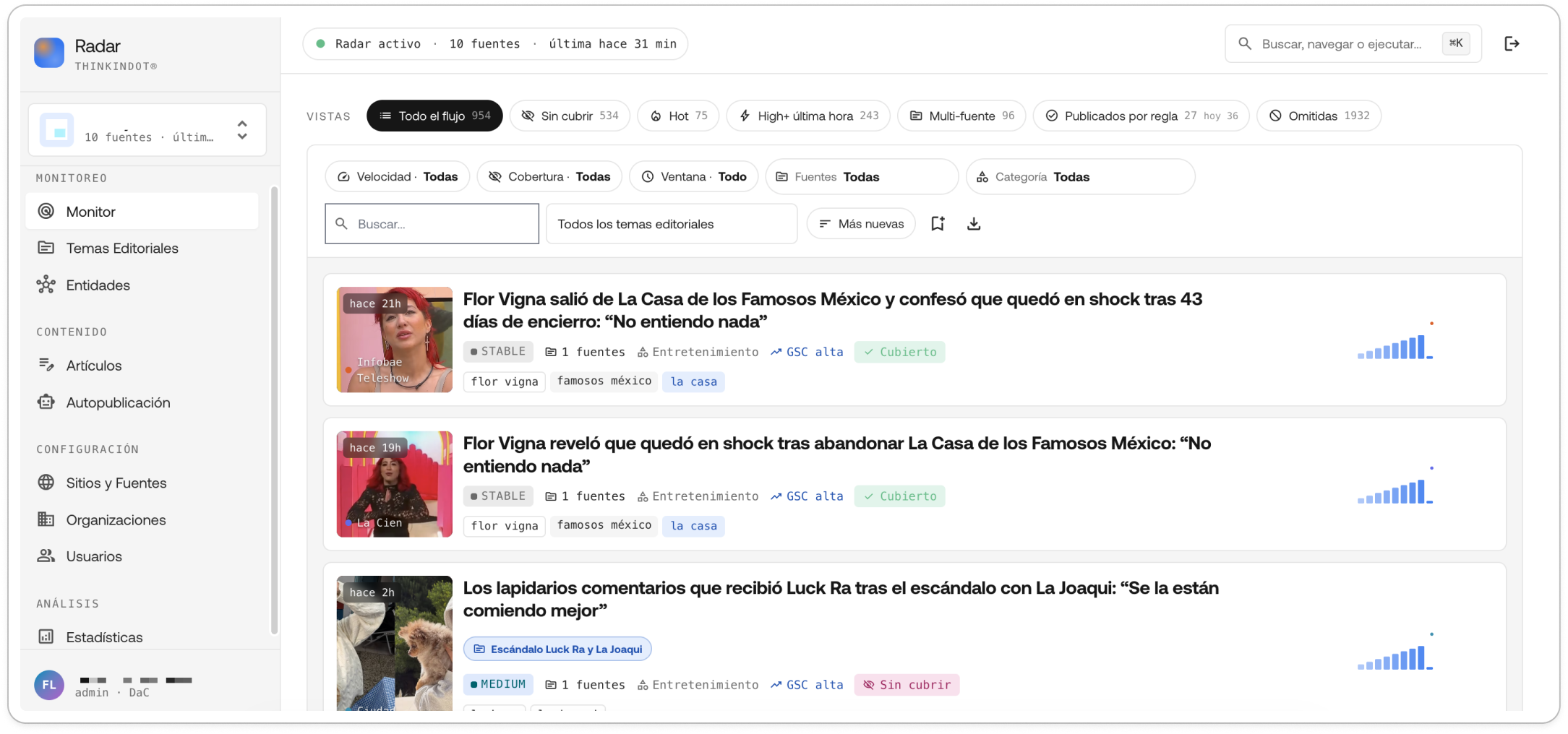Switch to Multi-fuente view
This screenshot has width=1568, height=734.
[961, 116]
